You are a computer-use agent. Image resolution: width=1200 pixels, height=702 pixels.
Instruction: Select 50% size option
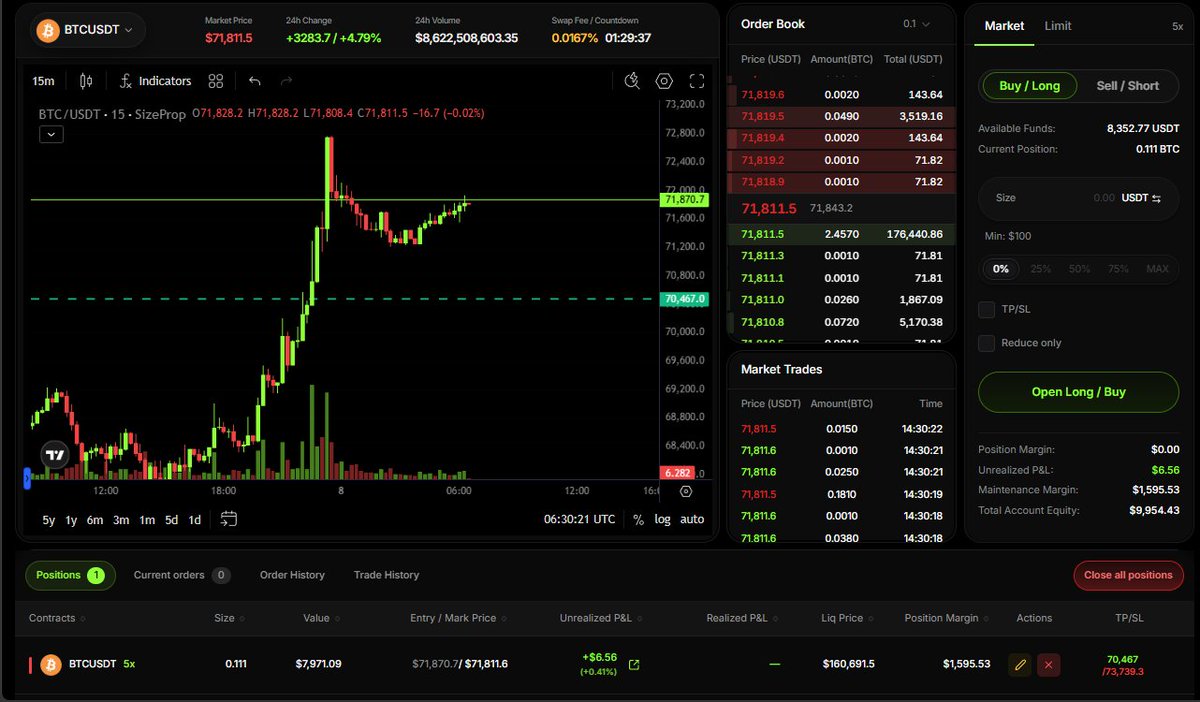1080,269
